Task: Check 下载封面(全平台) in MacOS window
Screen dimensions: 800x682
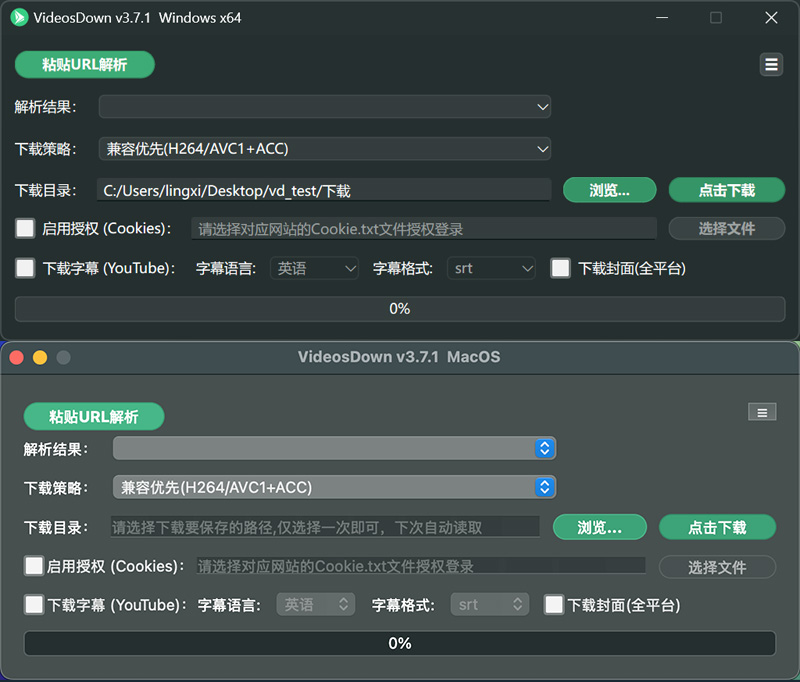Action: point(554,604)
